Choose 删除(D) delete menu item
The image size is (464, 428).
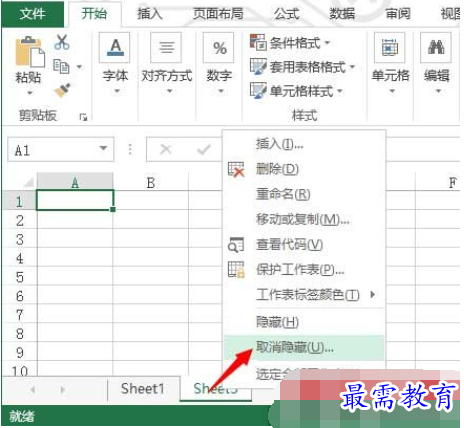(x=304, y=169)
